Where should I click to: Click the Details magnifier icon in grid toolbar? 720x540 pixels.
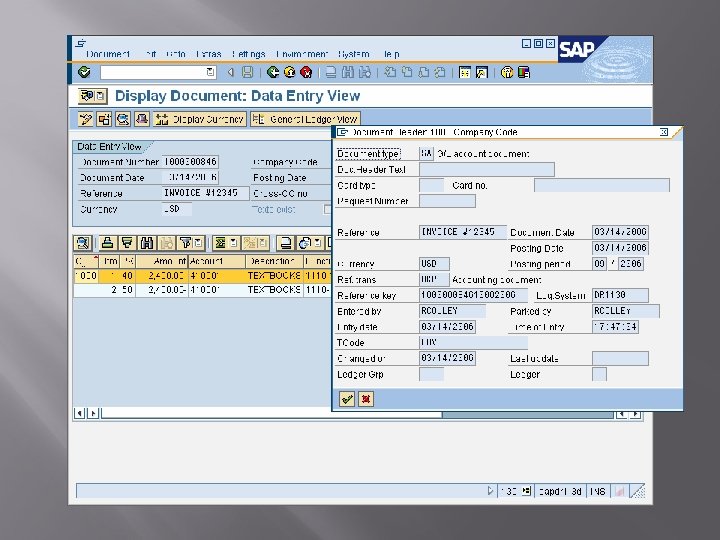pos(82,242)
